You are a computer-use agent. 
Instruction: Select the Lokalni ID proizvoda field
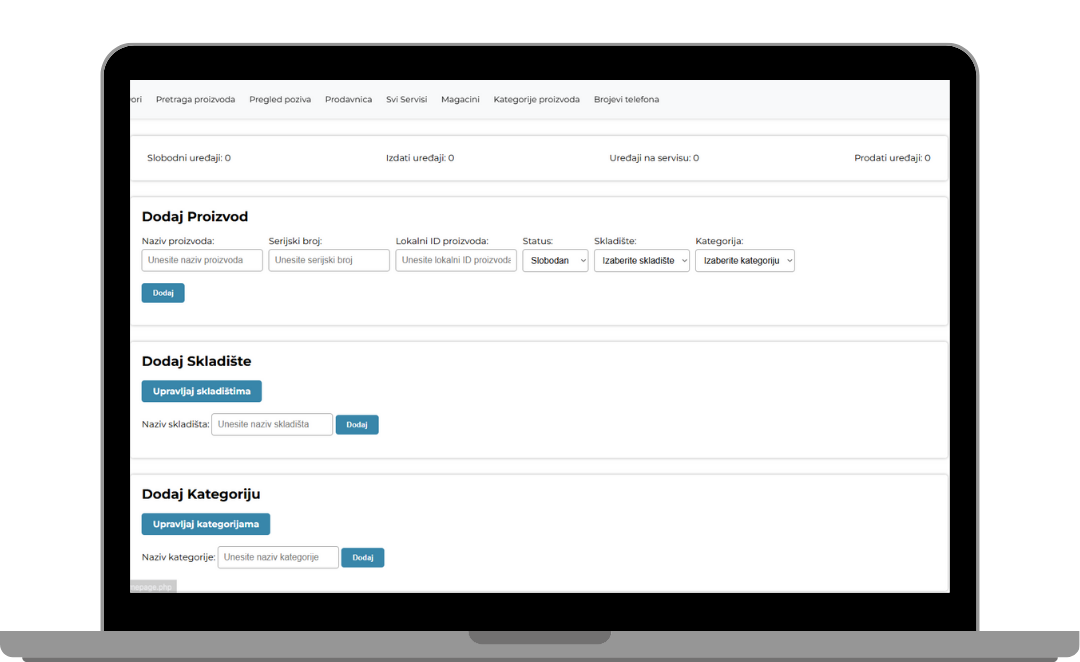pos(456,260)
